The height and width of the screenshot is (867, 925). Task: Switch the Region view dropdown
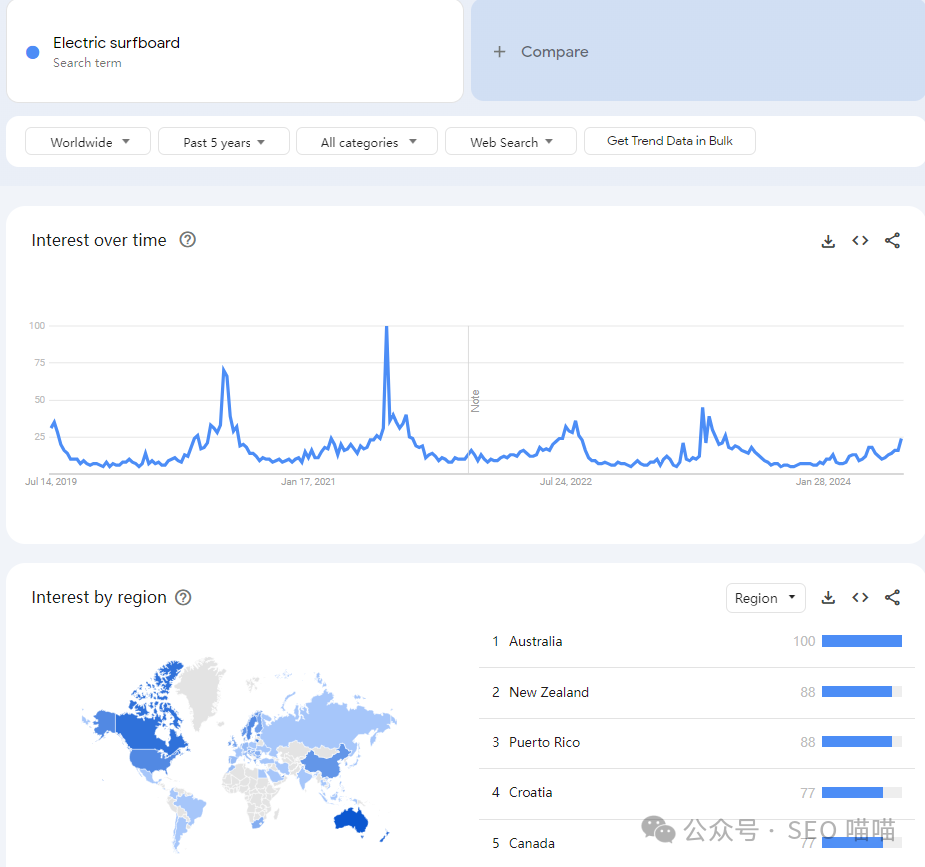point(765,598)
